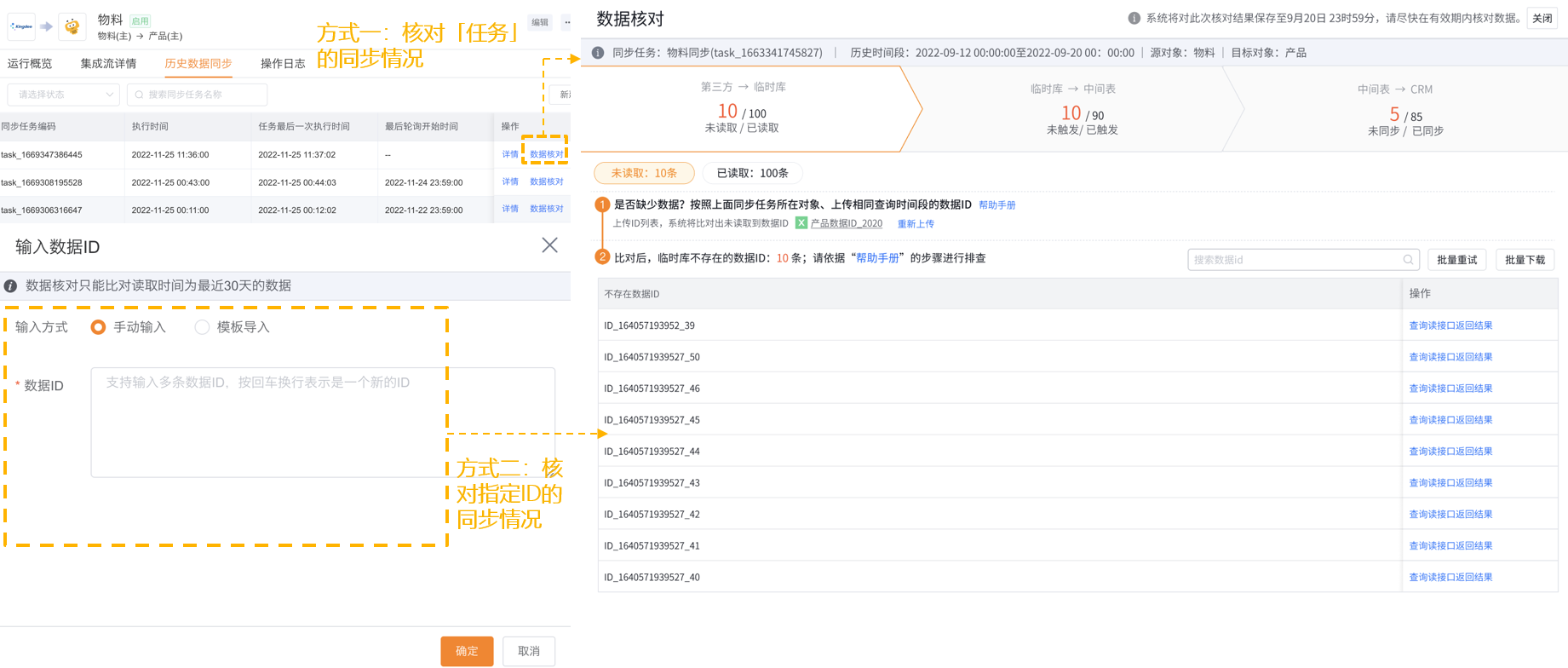This screenshot has height=668, width=1568.
Task: Toggle the 未读取：10条 filter pill
Action: [x=644, y=173]
